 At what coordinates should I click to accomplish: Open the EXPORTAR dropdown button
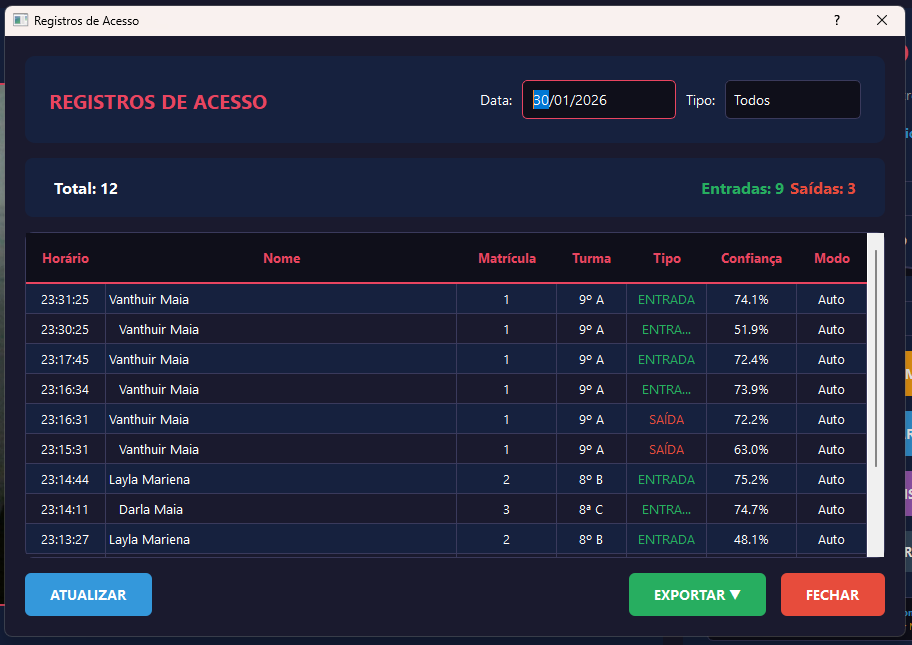pos(697,595)
